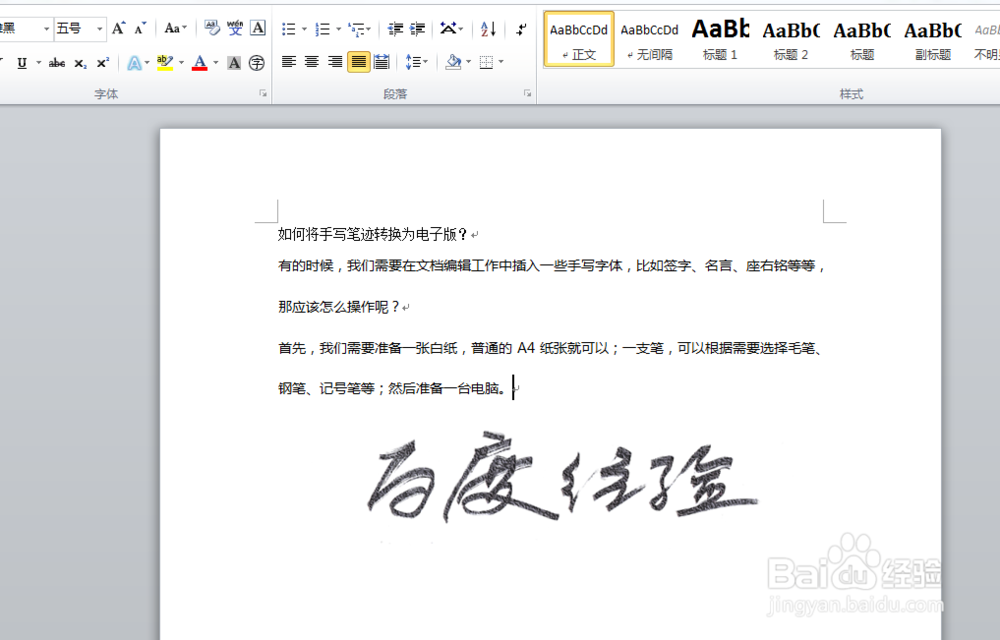
Task: Expand underline style dropdown arrow
Action: [x=38, y=62]
